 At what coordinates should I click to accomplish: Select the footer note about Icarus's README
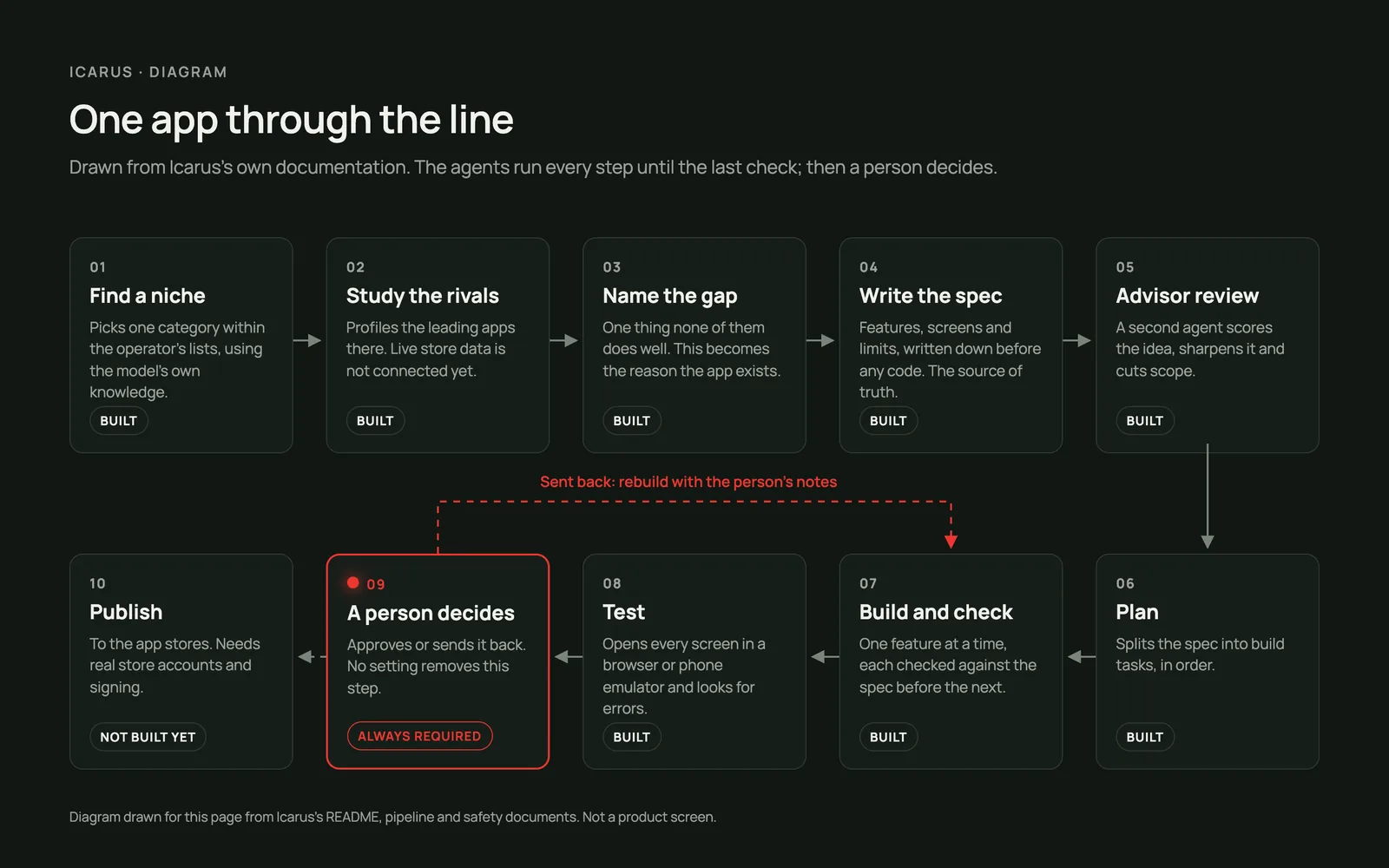pyautogui.click(x=392, y=817)
